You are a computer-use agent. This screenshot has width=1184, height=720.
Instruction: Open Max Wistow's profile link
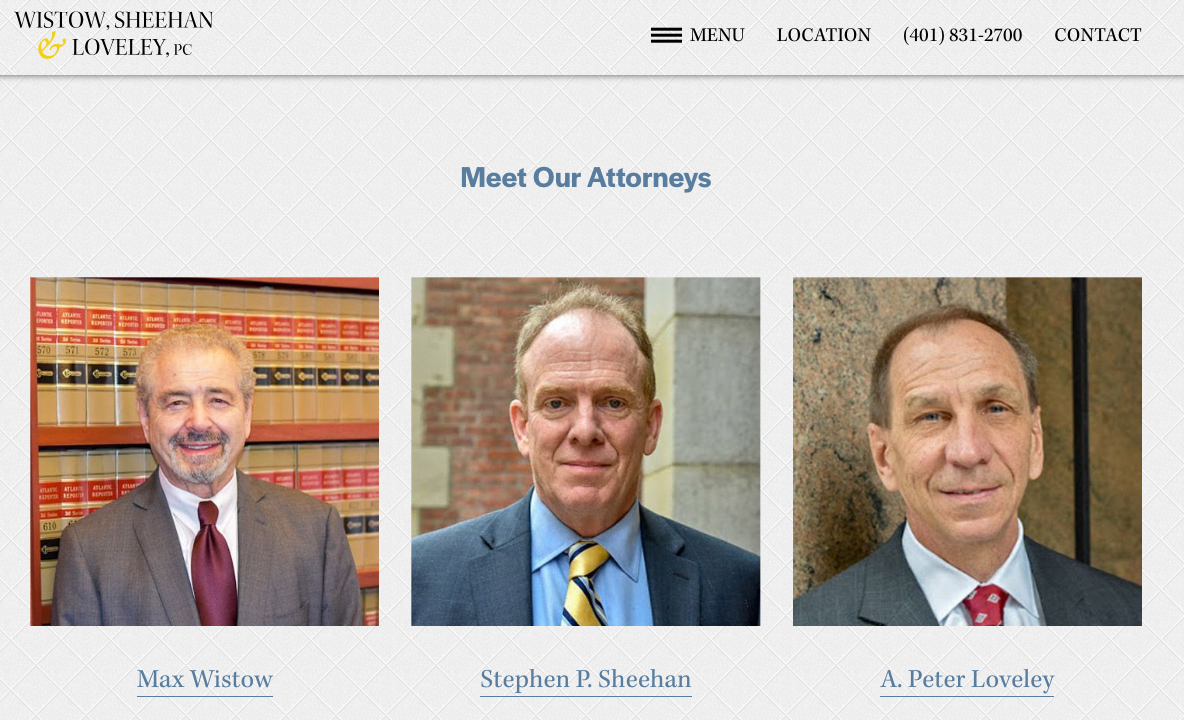tap(204, 679)
